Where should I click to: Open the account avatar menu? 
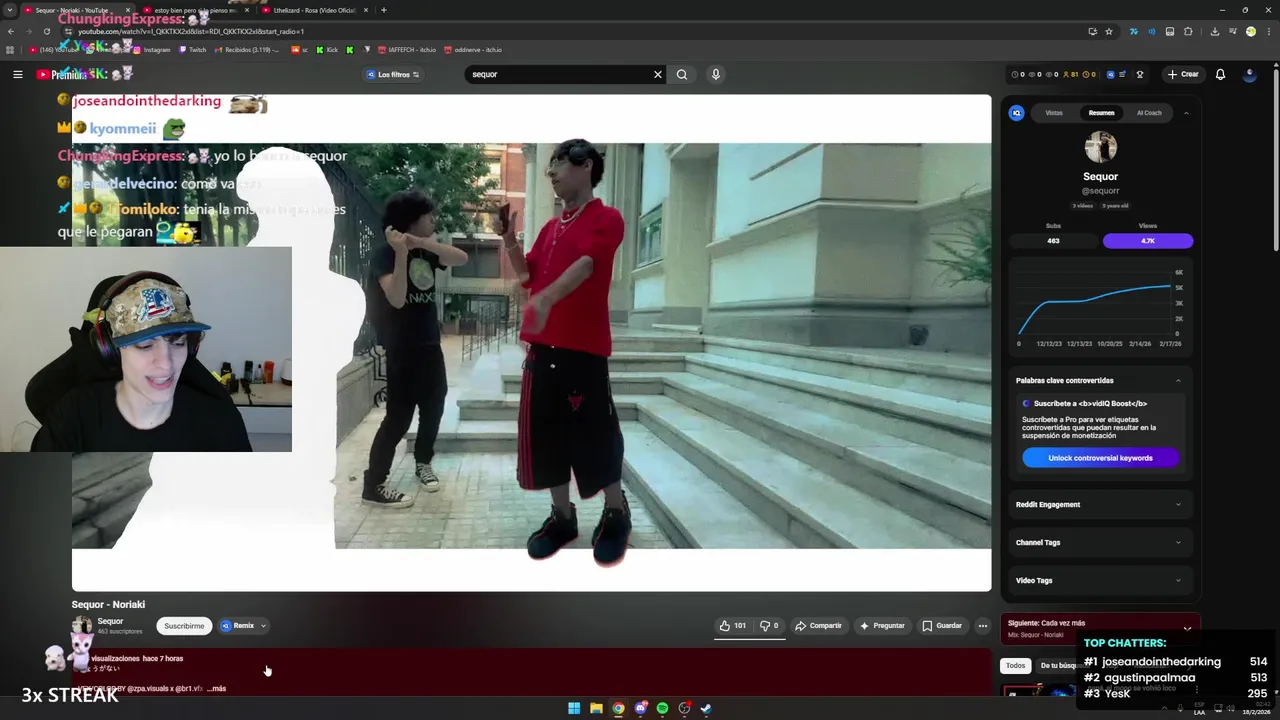(1249, 74)
